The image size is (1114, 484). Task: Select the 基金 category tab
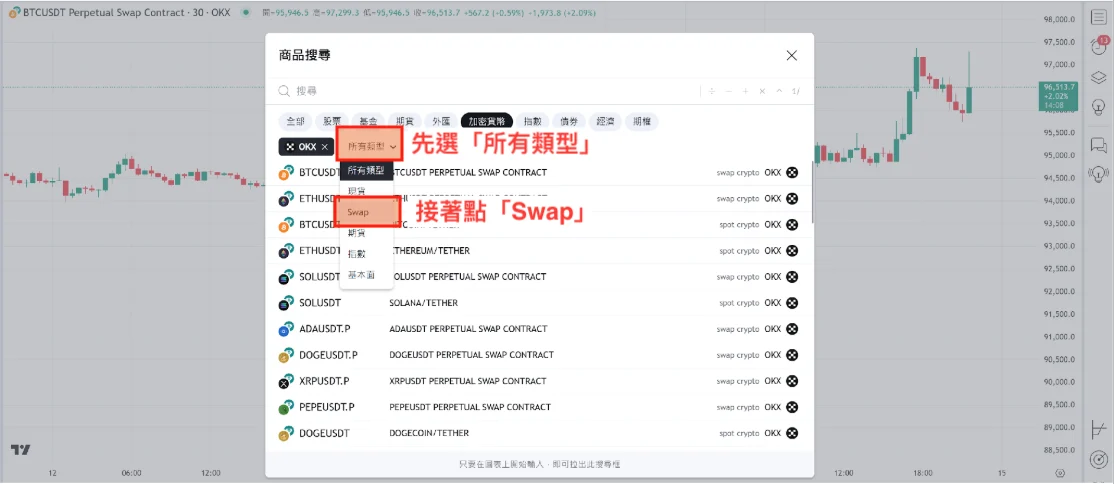(x=369, y=122)
